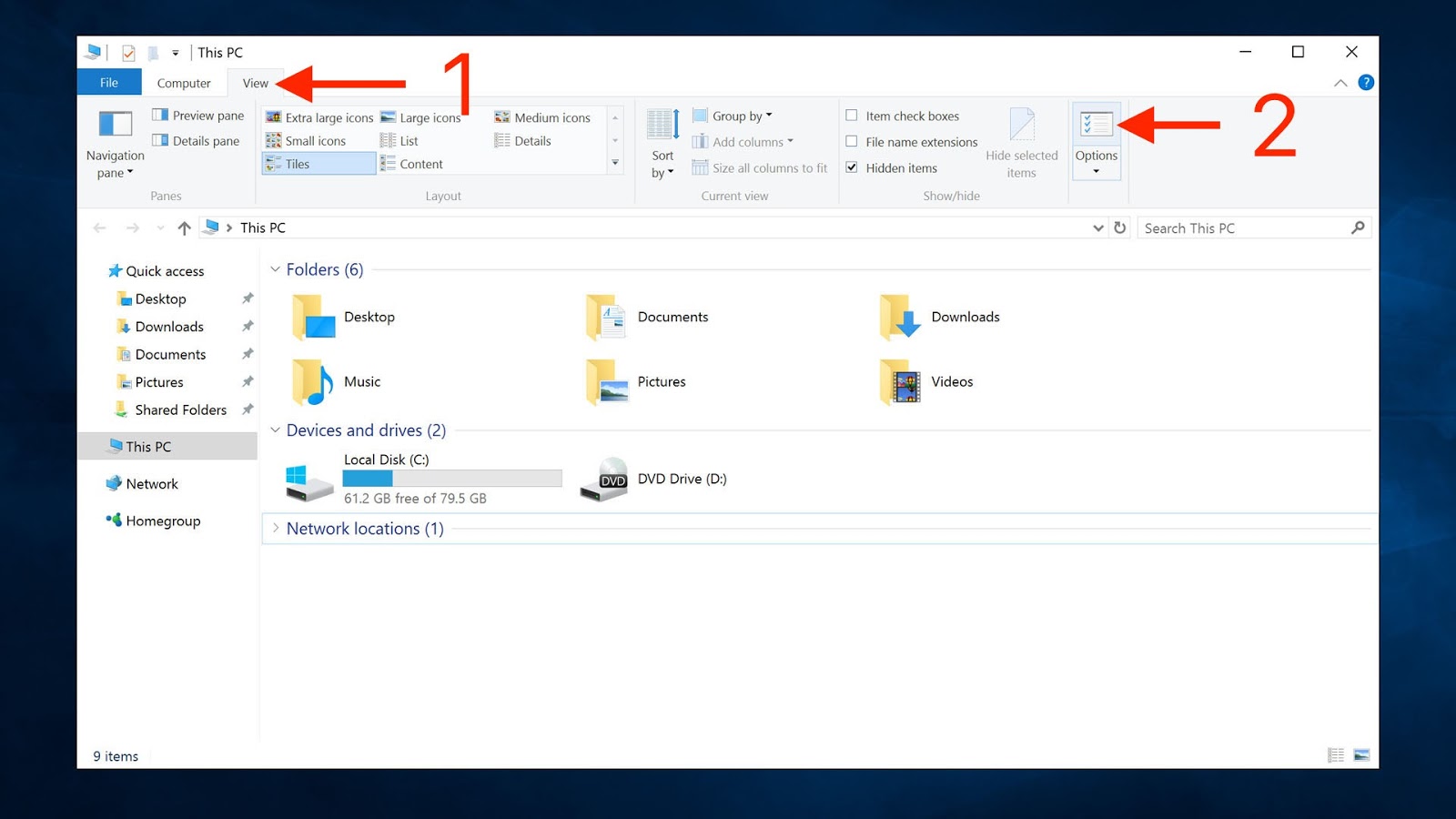The height and width of the screenshot is (819, 1456).
Task: Click the Refresh button in address bar
Action: click(x=1119, y=227)
